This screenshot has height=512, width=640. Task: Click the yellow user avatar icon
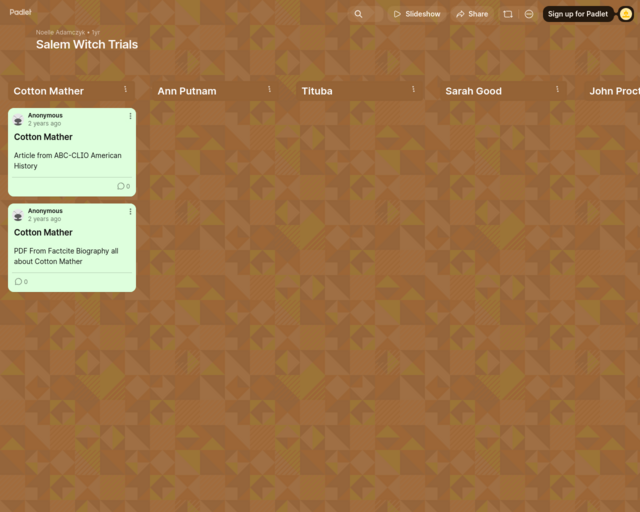[626, 14]
